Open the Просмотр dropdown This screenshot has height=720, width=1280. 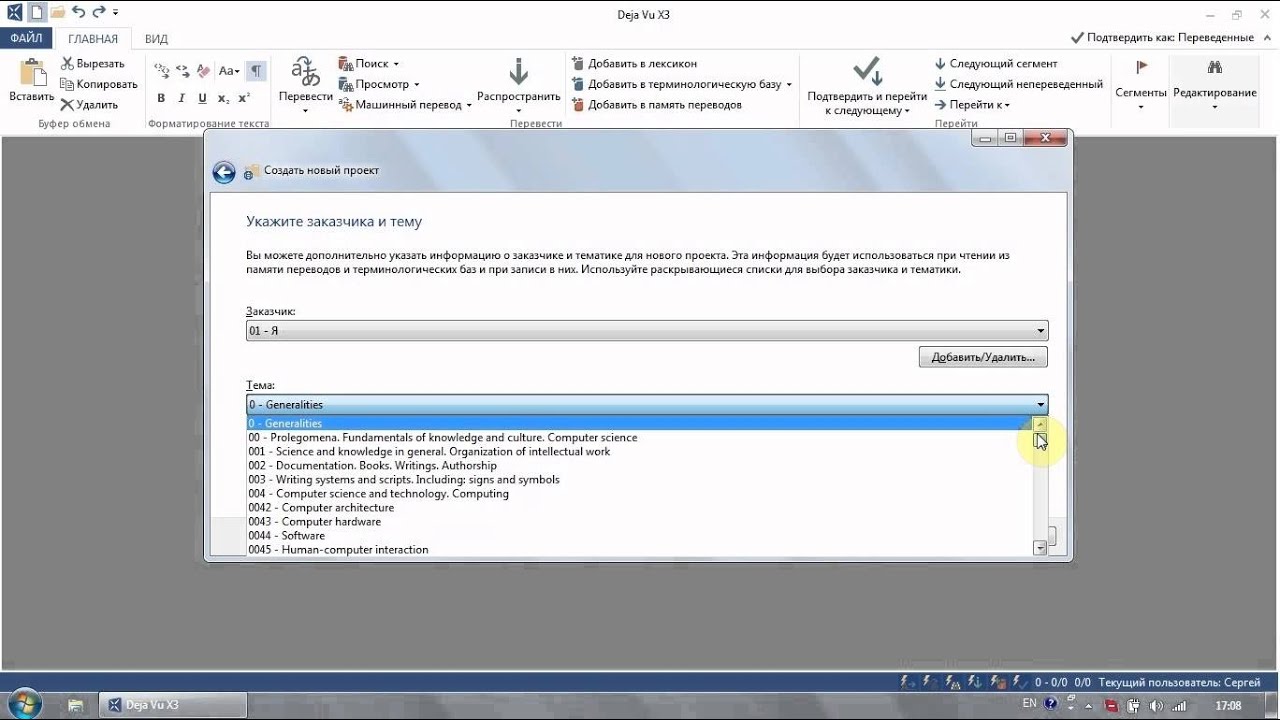click(x=379, y=84)
